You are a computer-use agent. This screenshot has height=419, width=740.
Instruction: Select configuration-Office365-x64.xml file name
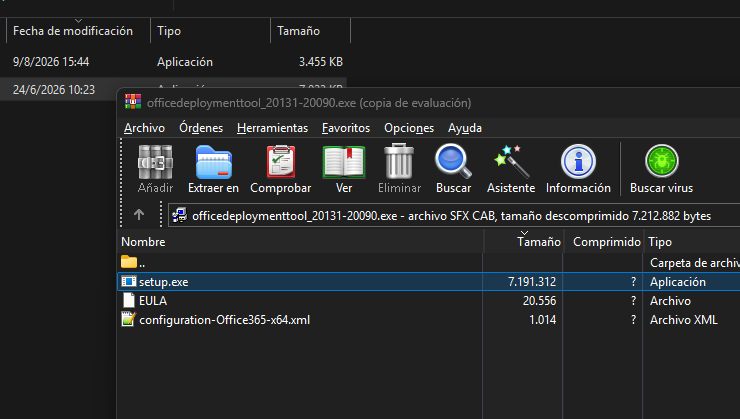tap(225, 319)
